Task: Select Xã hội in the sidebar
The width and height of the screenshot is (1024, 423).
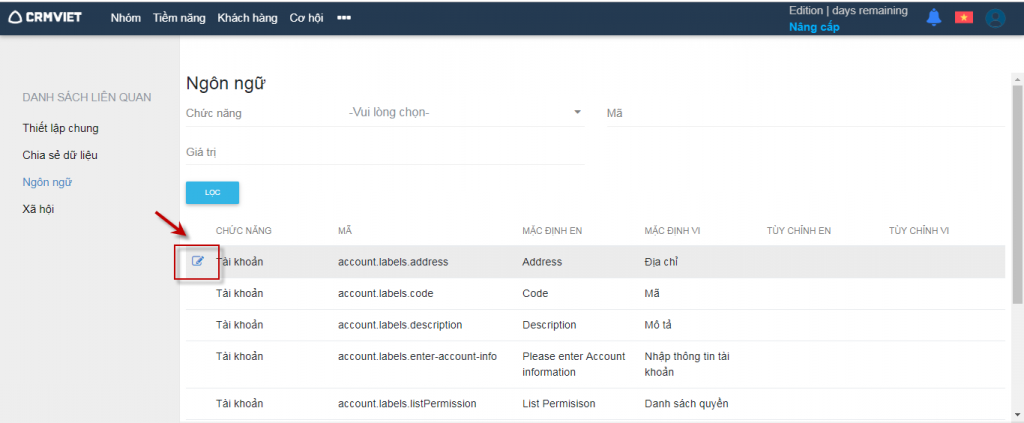Action: (40, 209)
